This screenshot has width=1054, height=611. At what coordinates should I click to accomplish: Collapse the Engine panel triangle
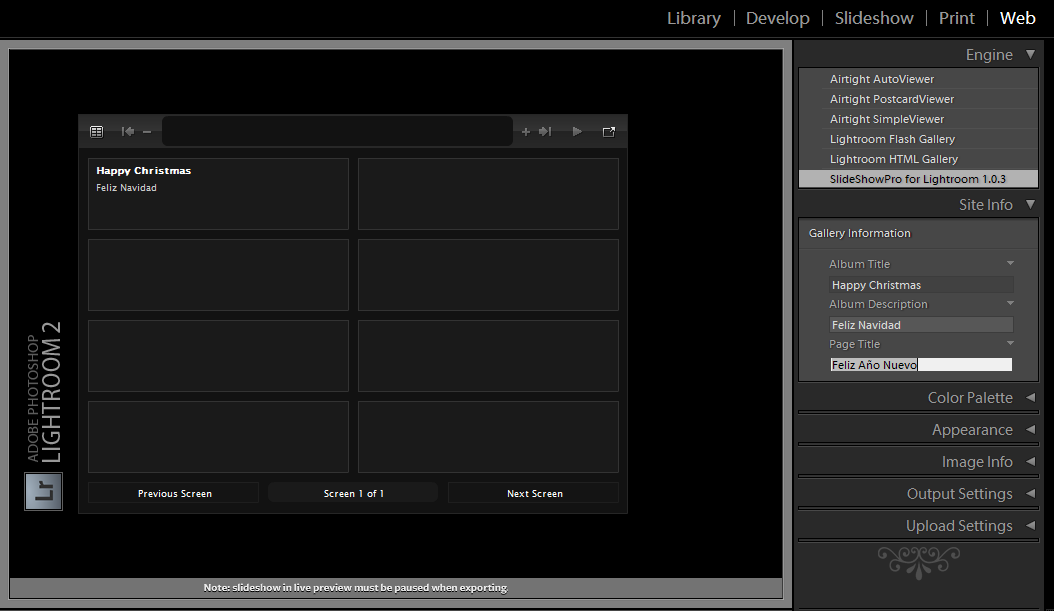(1030, 54)
